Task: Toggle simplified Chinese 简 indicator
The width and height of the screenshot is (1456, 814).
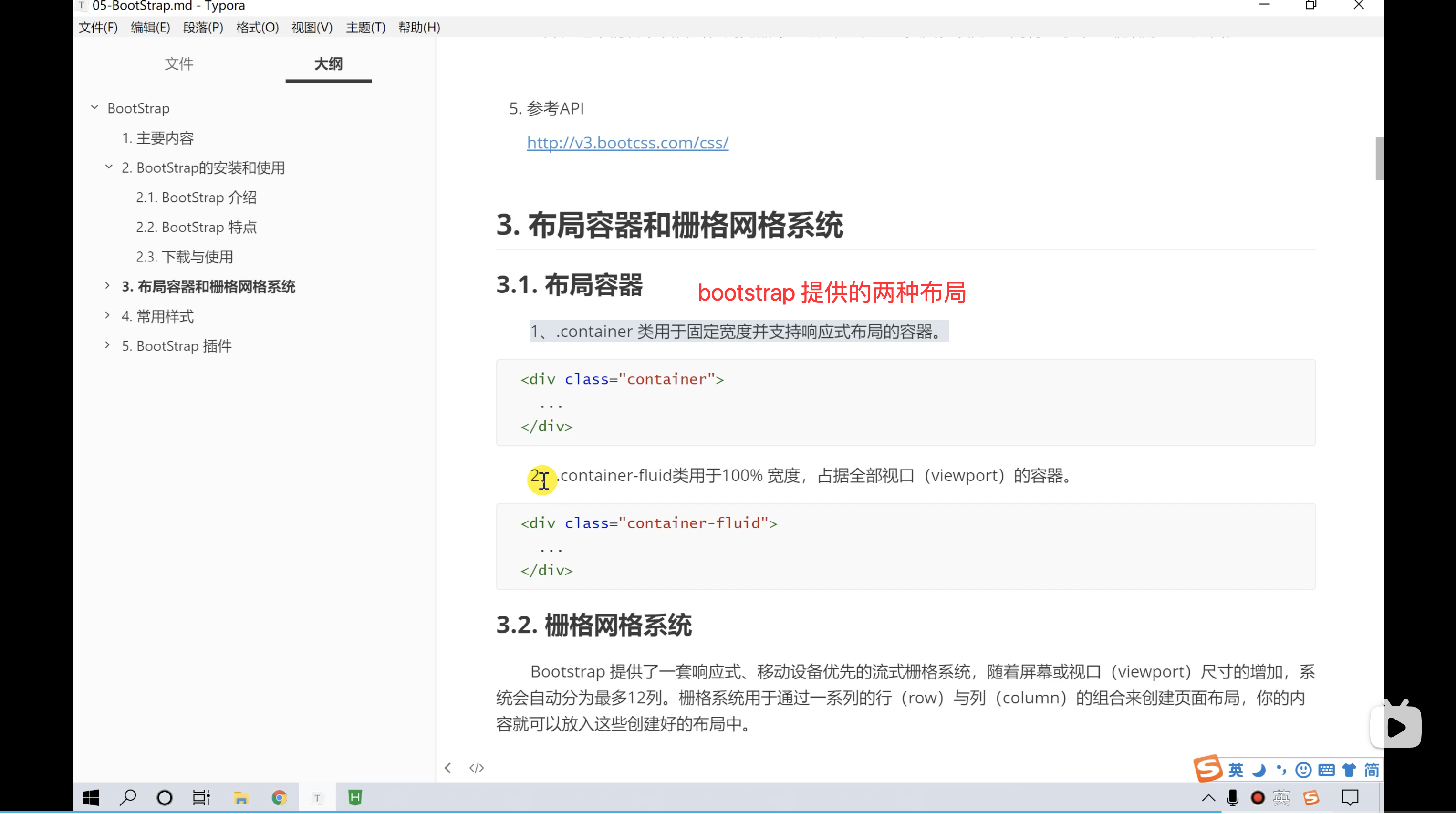Action: (x=1371, y=770)
